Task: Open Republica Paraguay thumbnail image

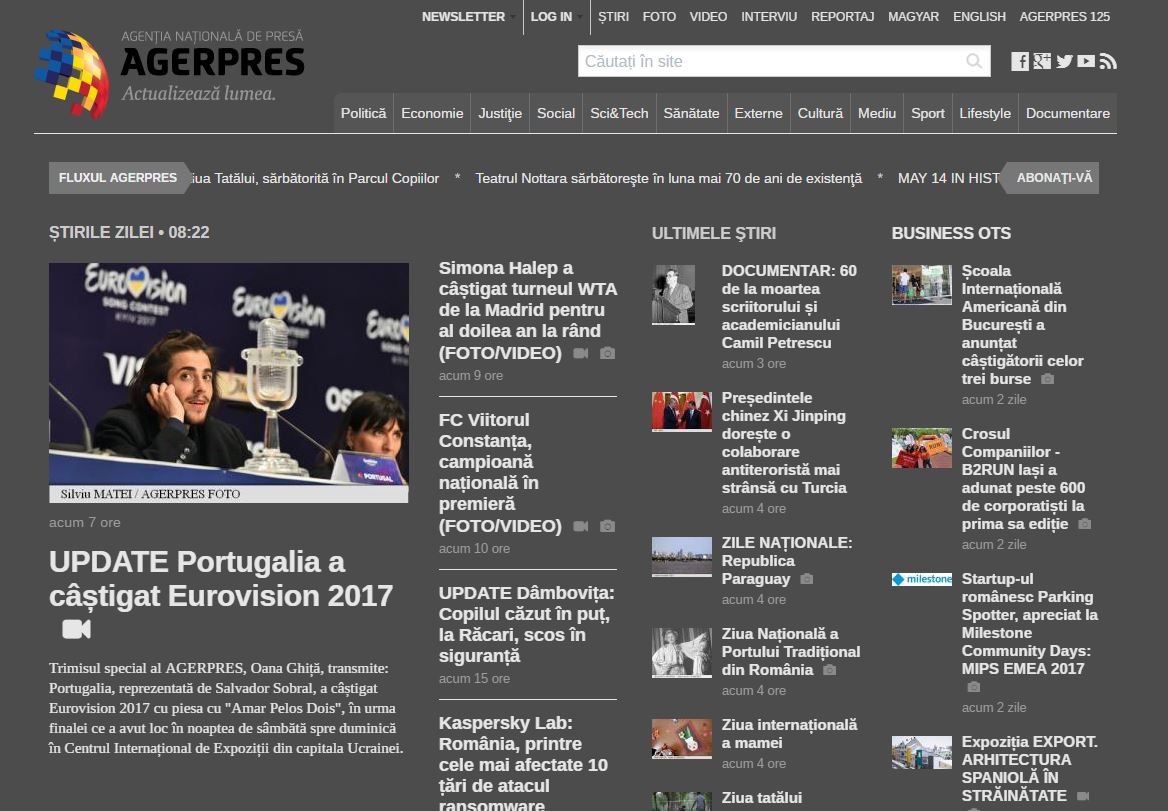Action: tap(682, 557)
